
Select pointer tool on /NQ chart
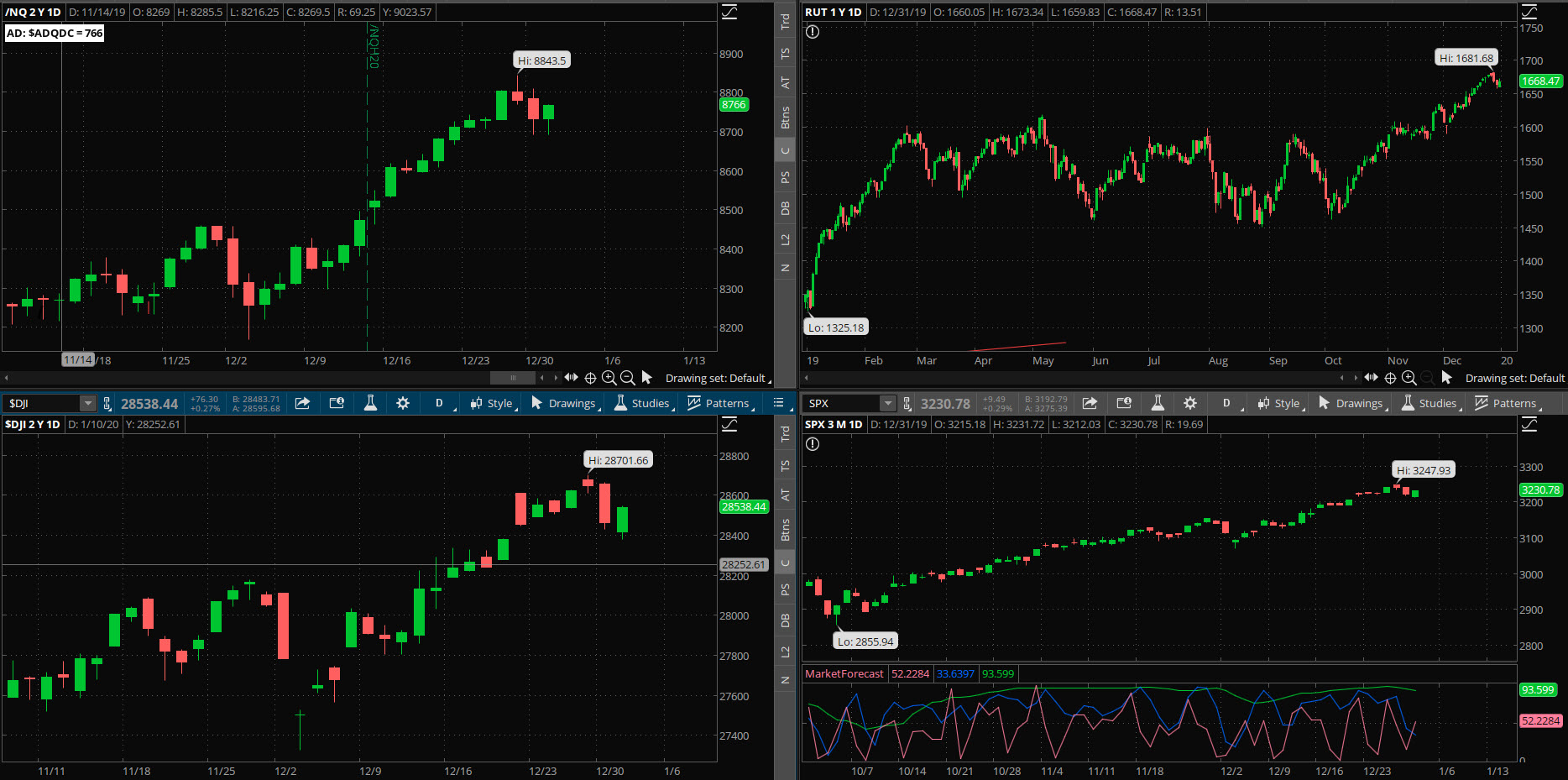(x=646, y=378)
